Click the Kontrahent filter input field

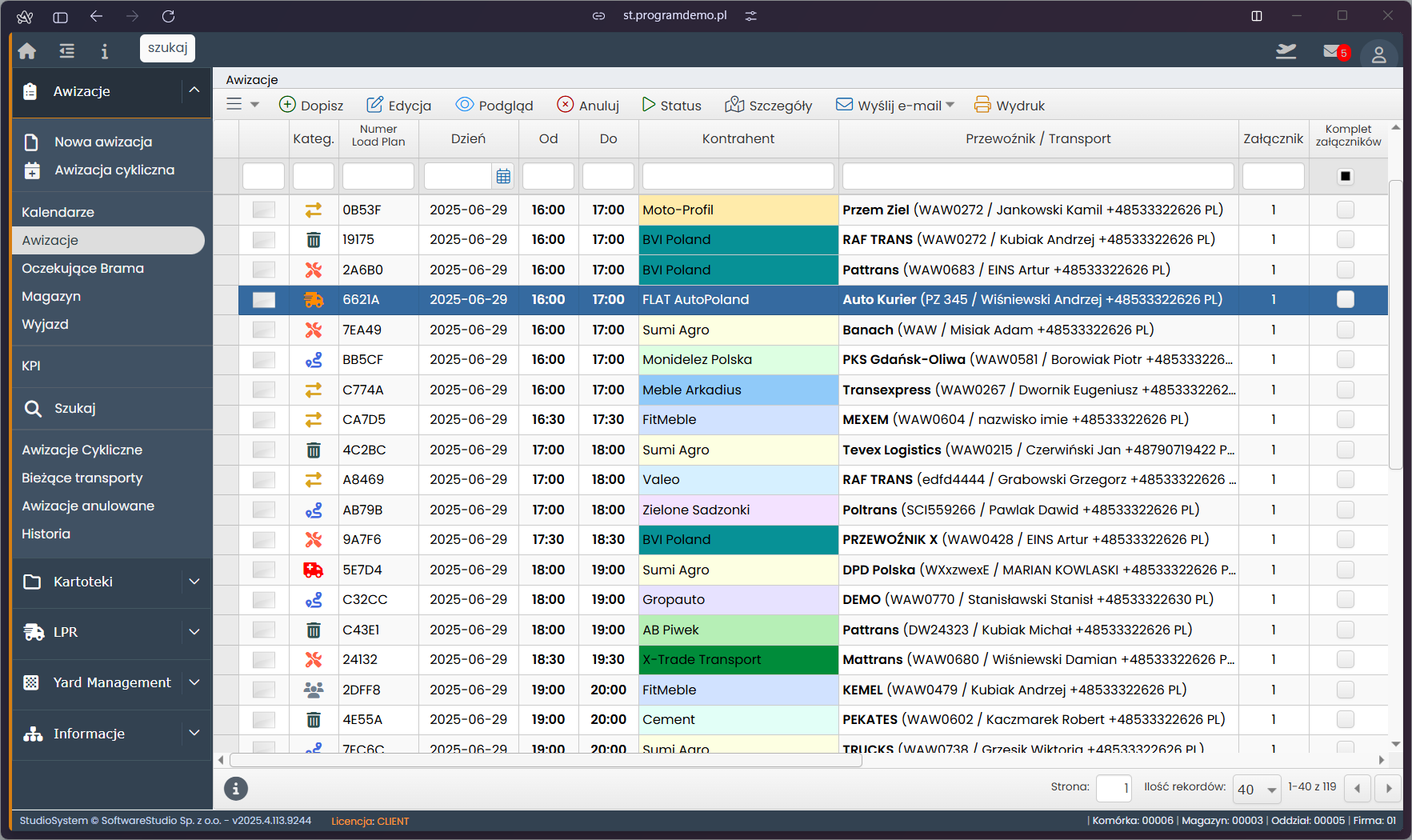[738, 176]
